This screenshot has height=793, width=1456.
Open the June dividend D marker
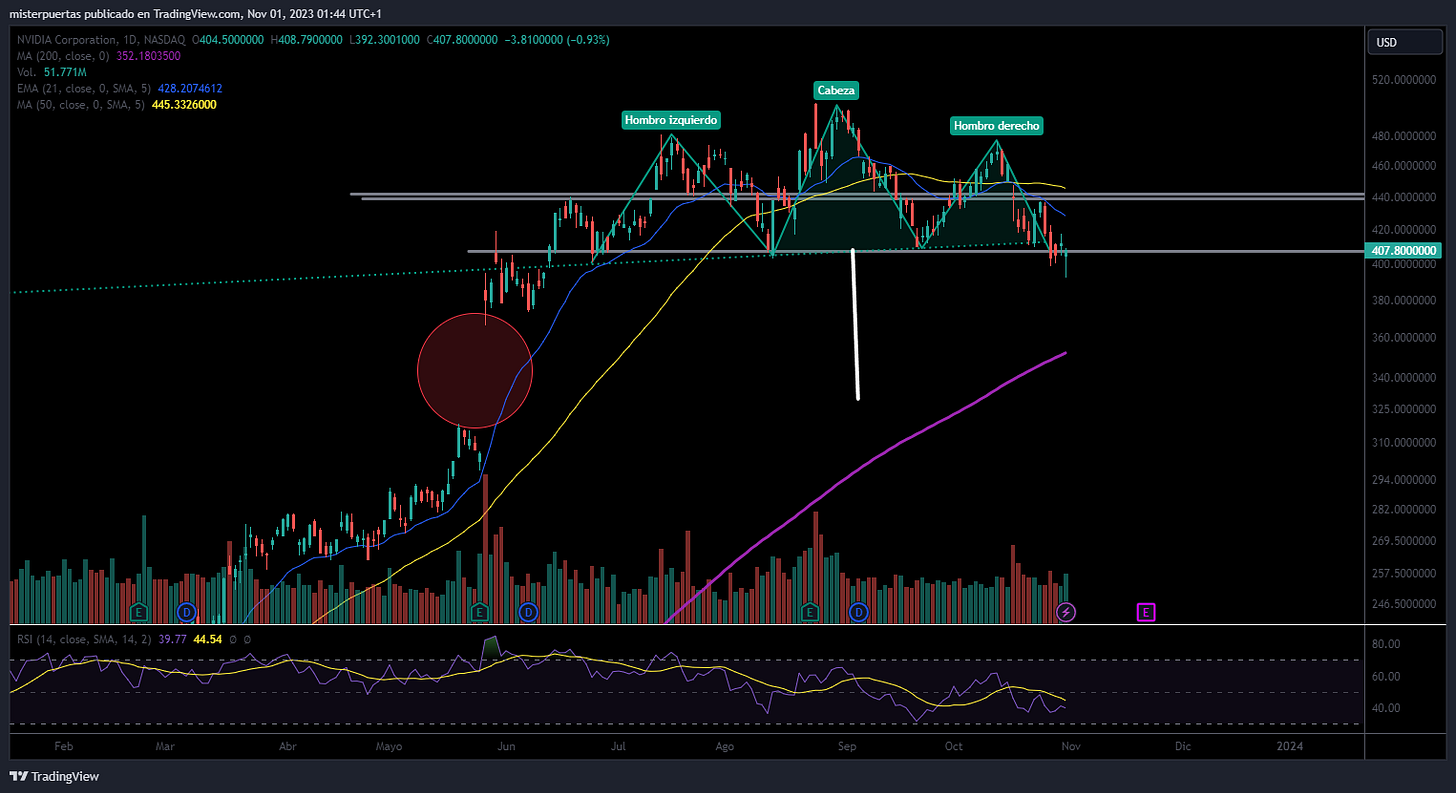click(x=529, y=611)
